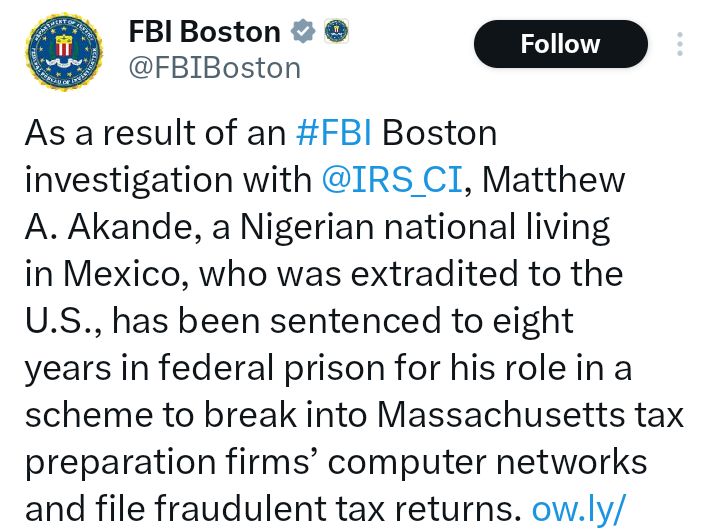Click the word "Mexico" in the post
The image size is (720, 532).
pos(115,275)
